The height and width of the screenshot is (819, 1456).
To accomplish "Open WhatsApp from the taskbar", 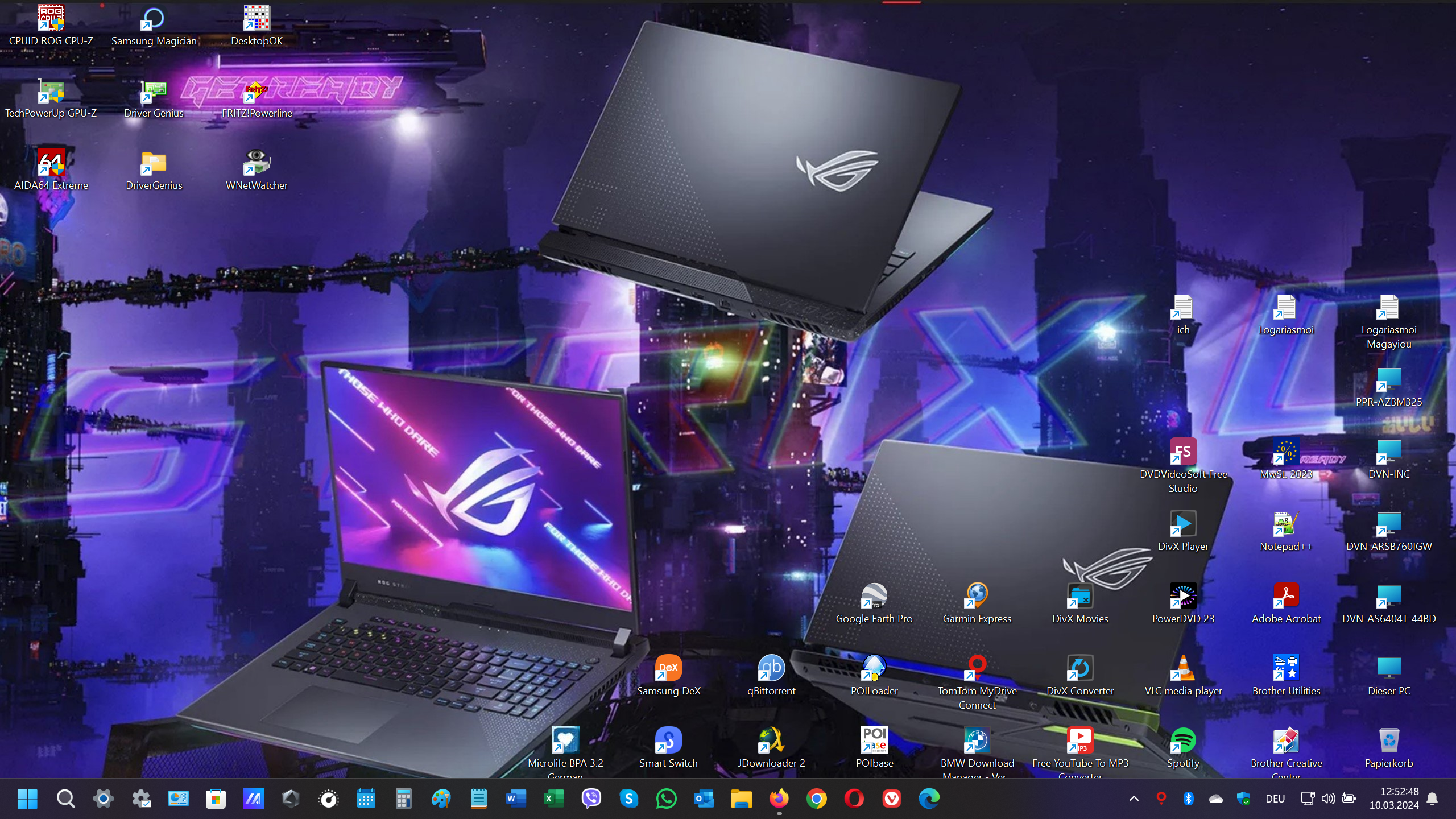I will pos(666,799).
